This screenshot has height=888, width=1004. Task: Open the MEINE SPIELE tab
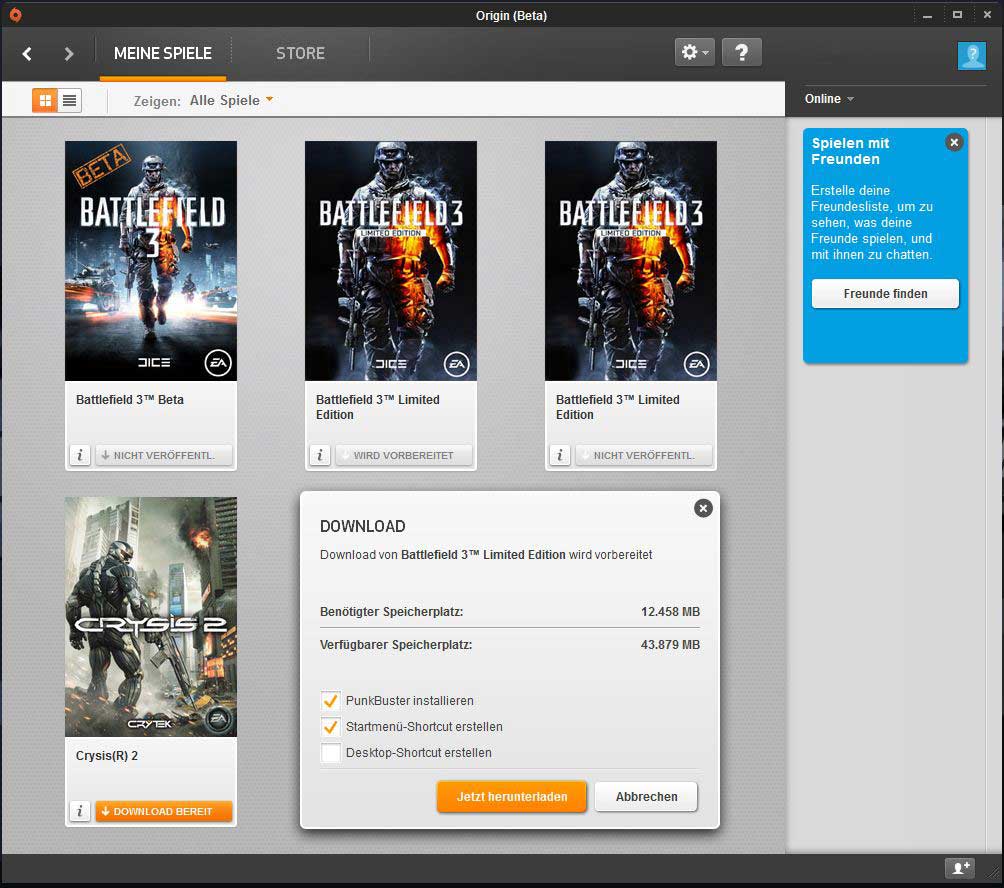[x=163, y=54]
